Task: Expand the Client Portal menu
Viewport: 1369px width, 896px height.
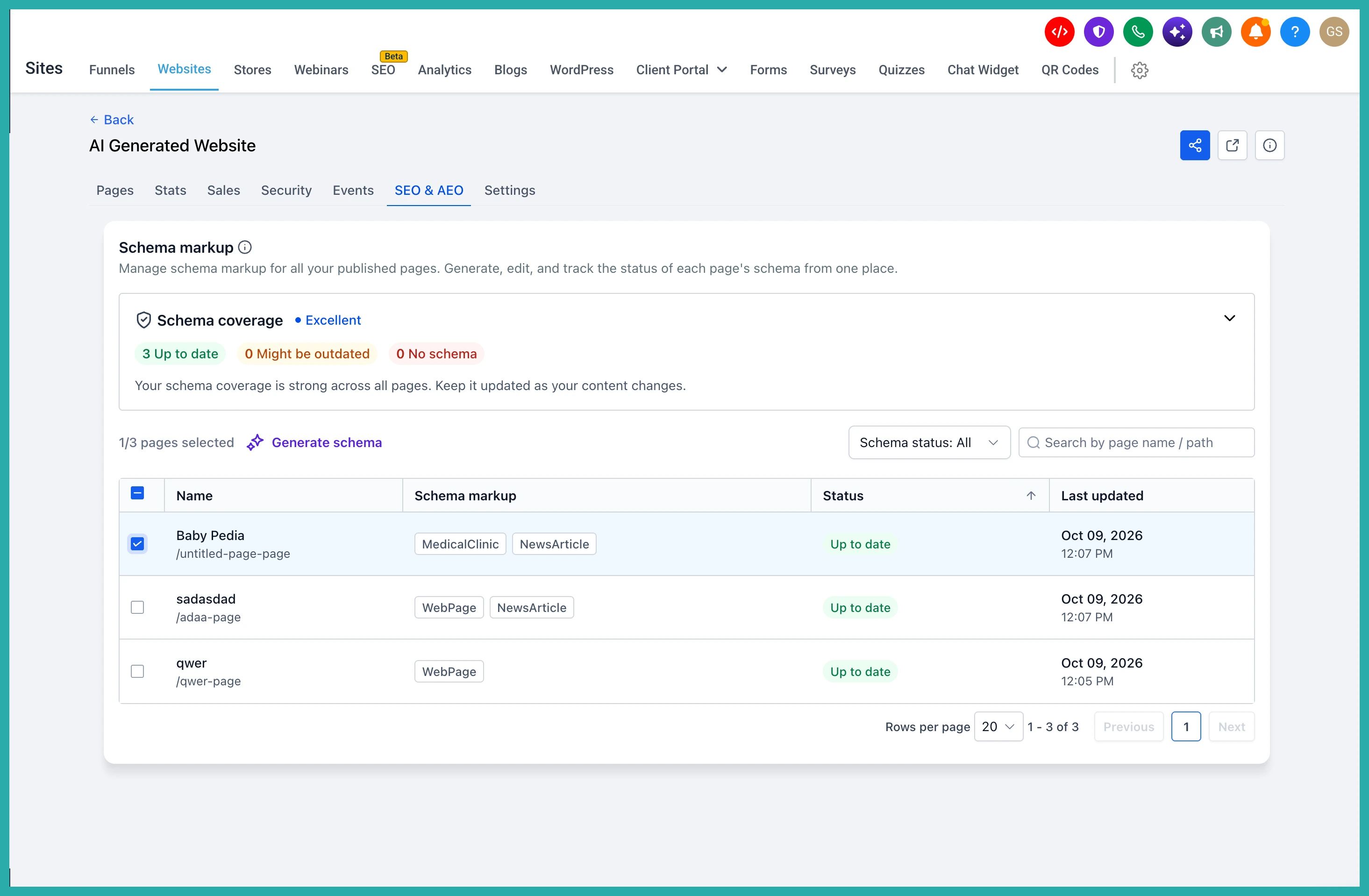Action: click(x=681, y=70)
